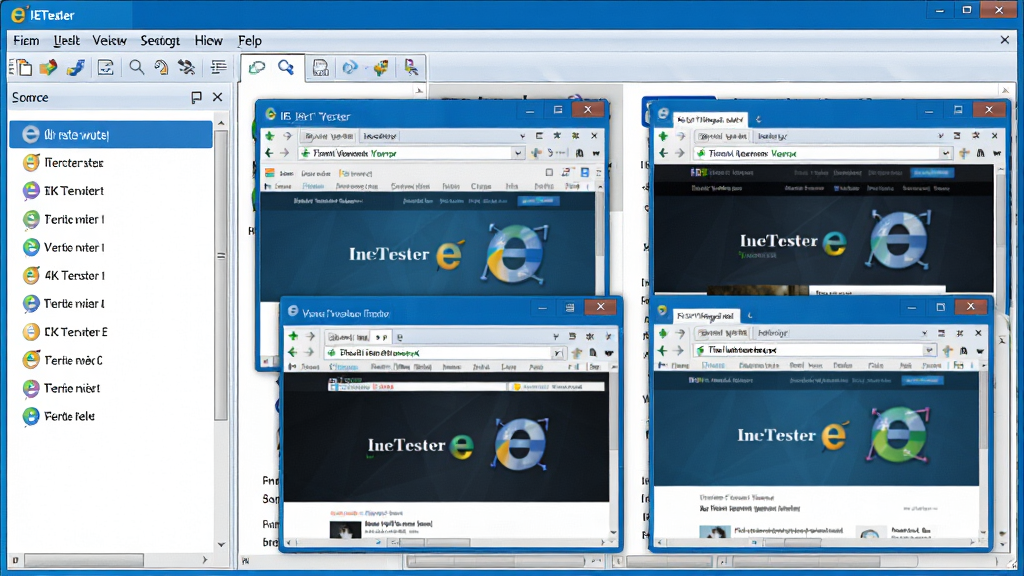Select the 'Terile mier I' list entry
This screenshot has height=576, width=1024.
[111, 219]
